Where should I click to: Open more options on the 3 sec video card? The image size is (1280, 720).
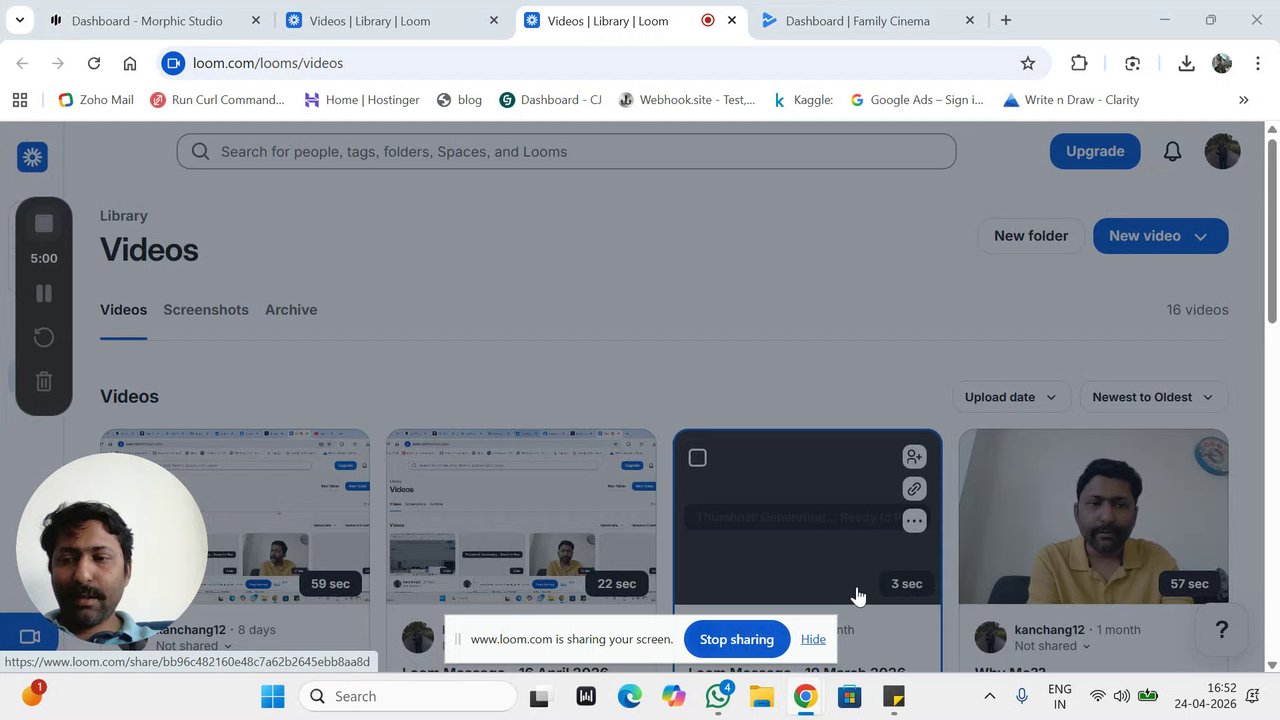point(914,521)
